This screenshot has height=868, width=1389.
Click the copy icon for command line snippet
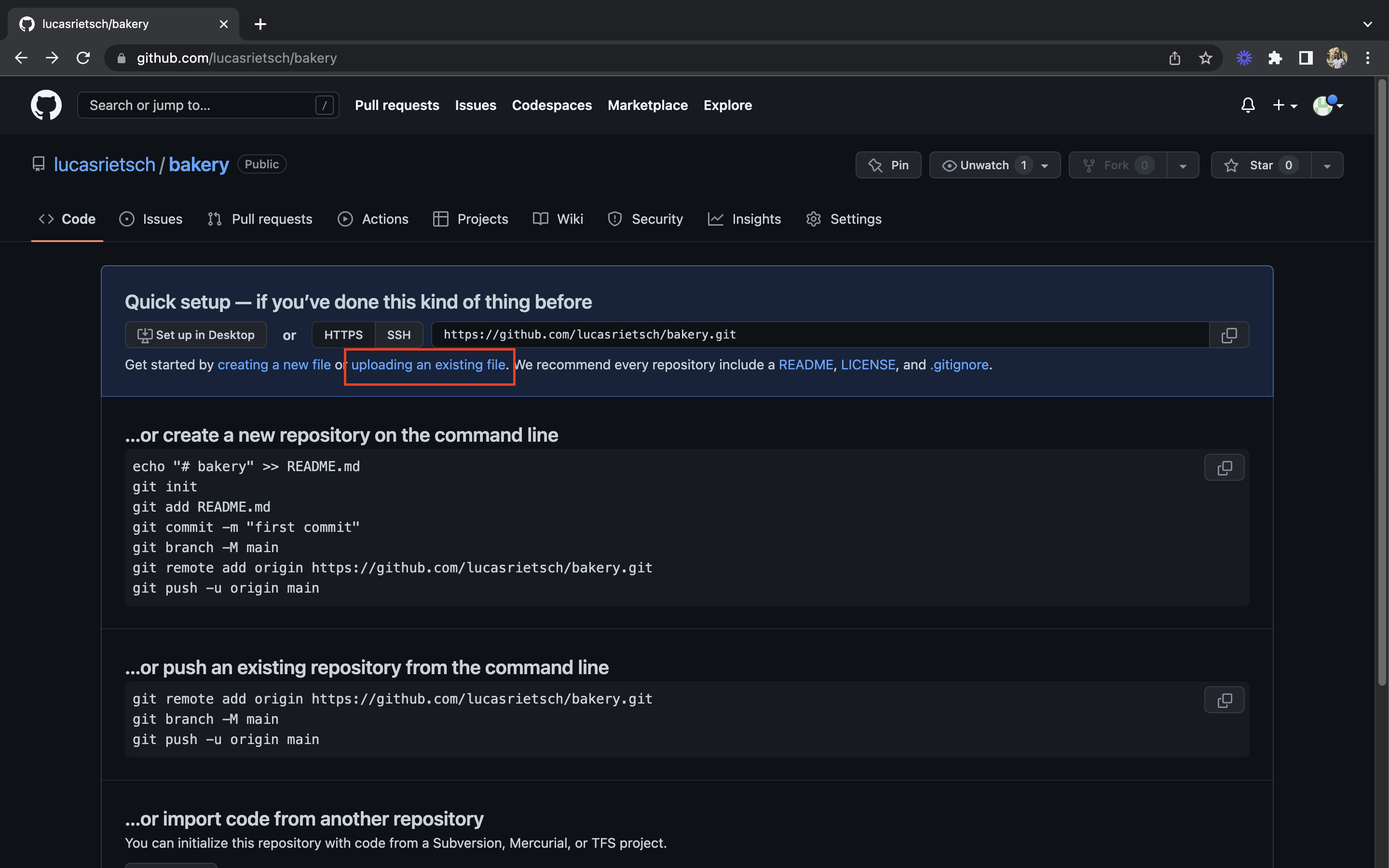(1224, 467)
